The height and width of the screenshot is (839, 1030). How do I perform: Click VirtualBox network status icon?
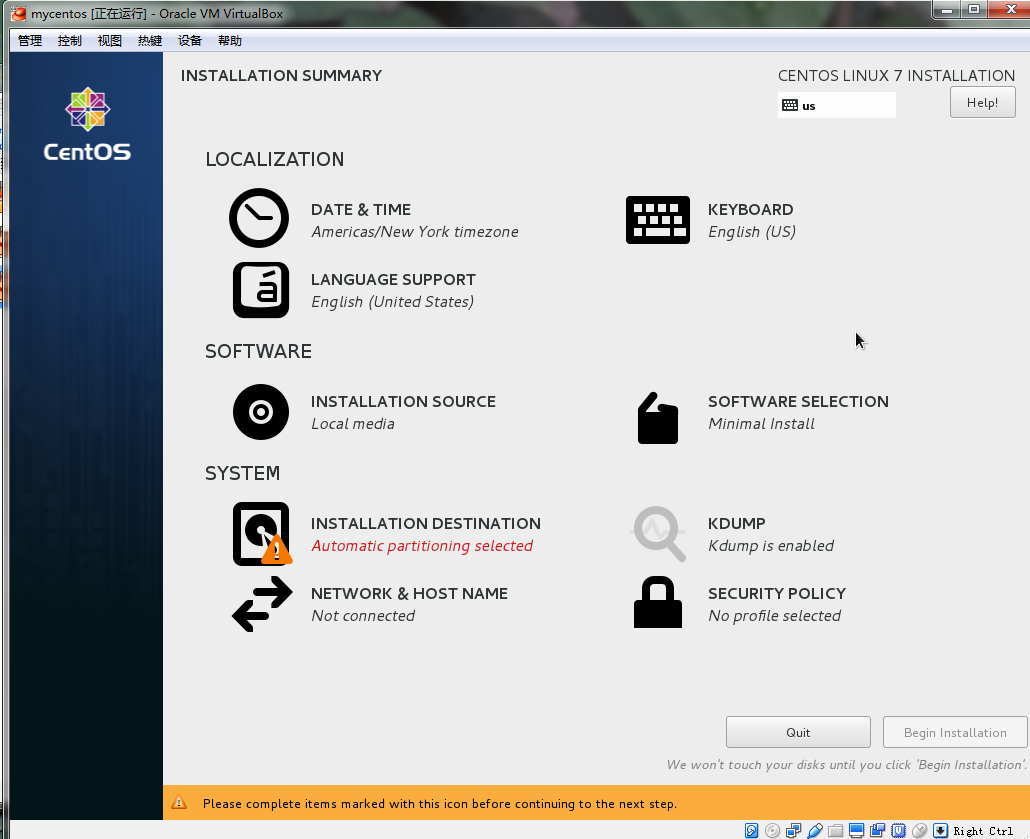coord(794,830)
